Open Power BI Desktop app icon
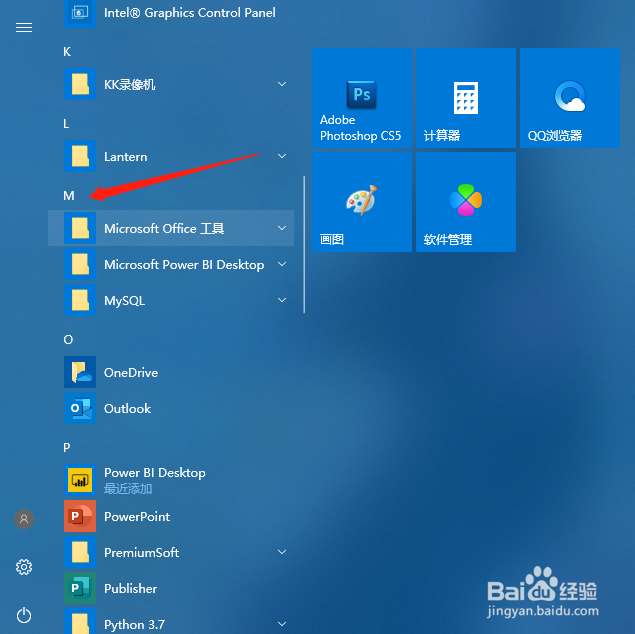 [80, 480]
